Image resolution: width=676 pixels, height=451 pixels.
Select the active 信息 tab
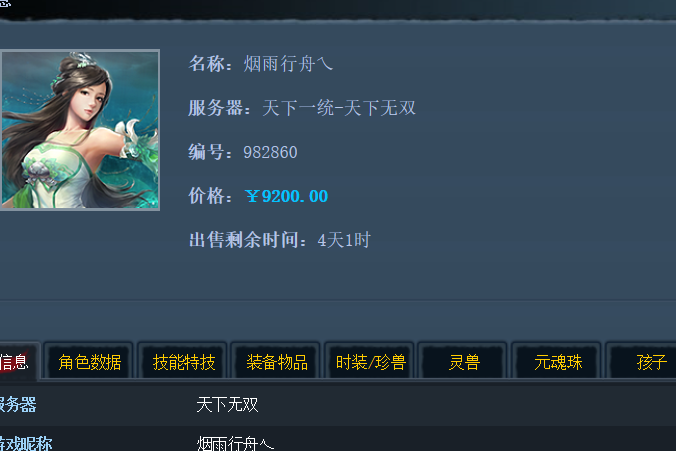pyautogui.click(x=18, y=362)
